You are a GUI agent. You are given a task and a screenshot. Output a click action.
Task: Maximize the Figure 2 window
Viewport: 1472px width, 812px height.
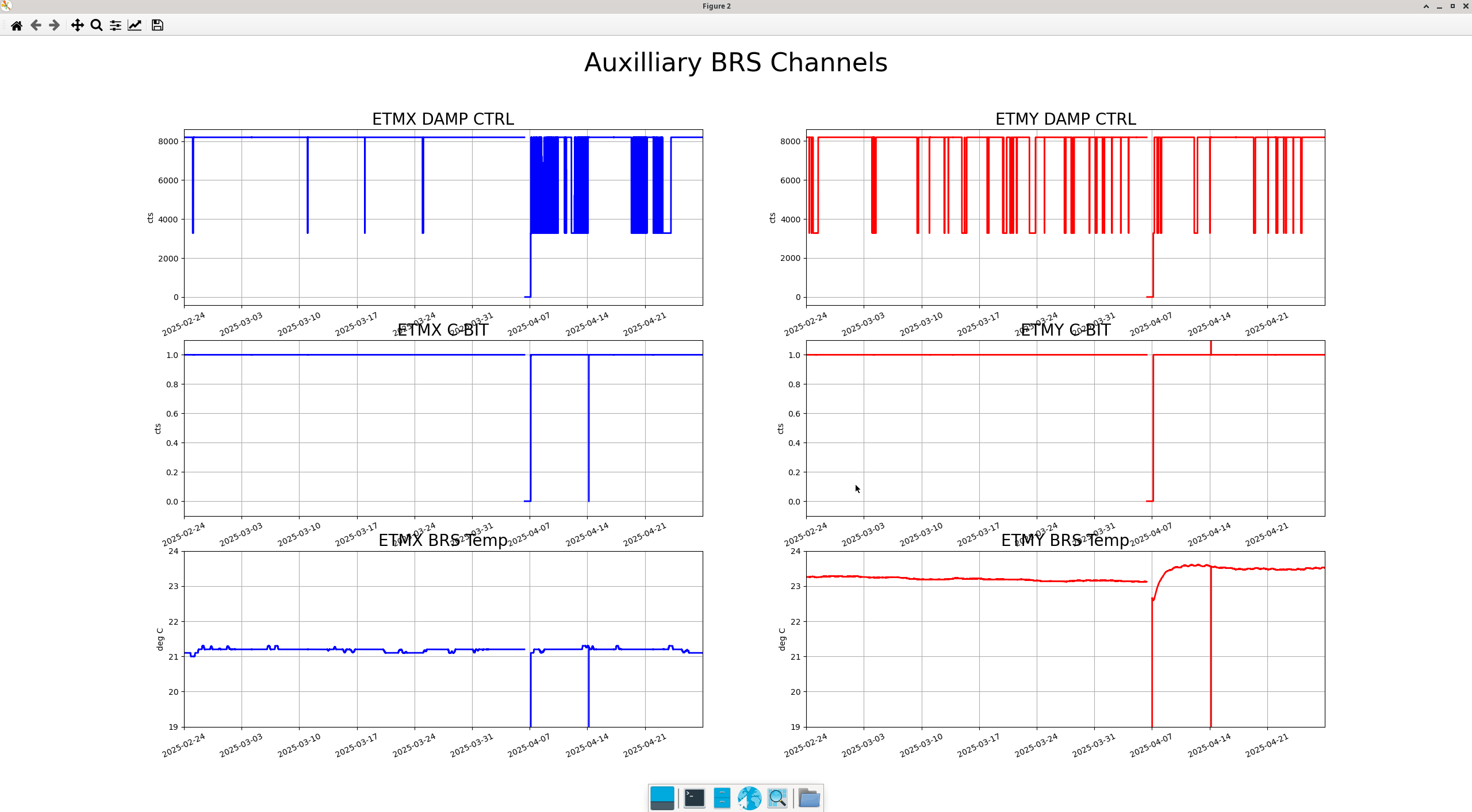pyautogui.click(x=1452, y=6)
